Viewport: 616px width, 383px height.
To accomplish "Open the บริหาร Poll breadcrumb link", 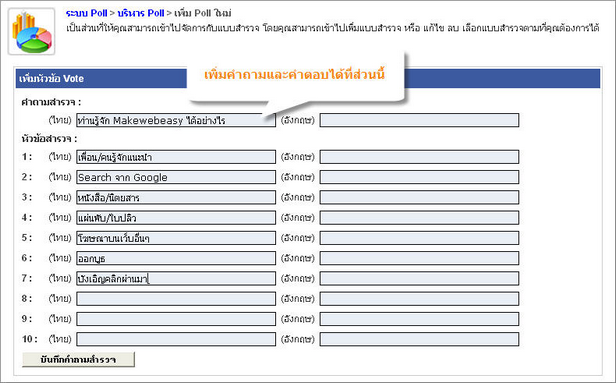I will (141, 13).
